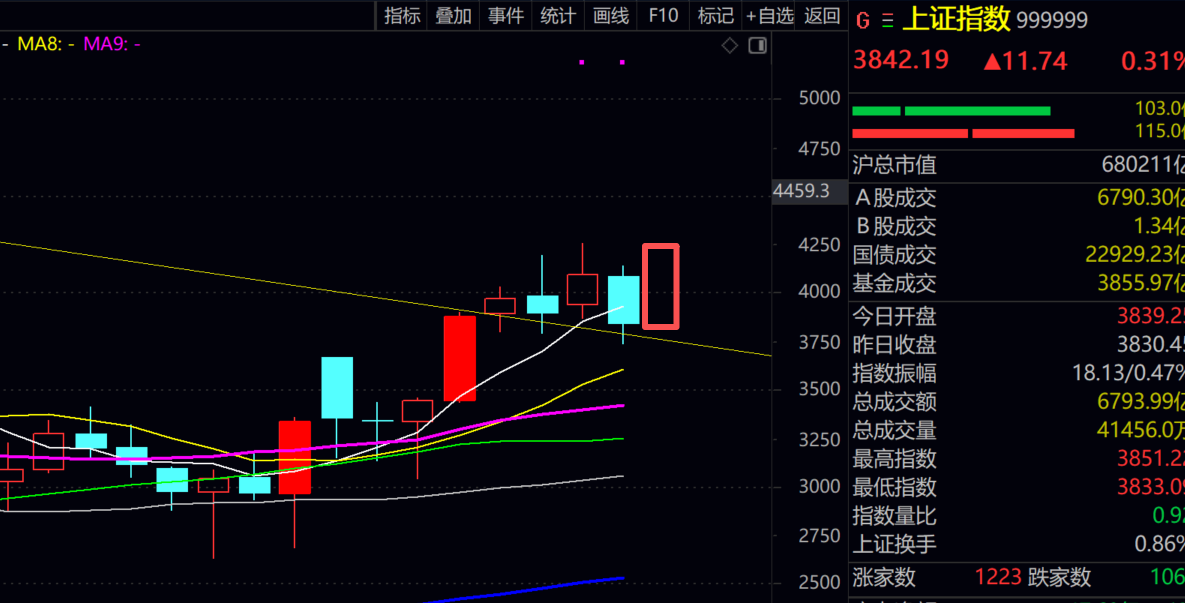This screenshot has height=603, width=1185.
Task: Select the 沪总市值 row label
Action: tap(895, 165)
